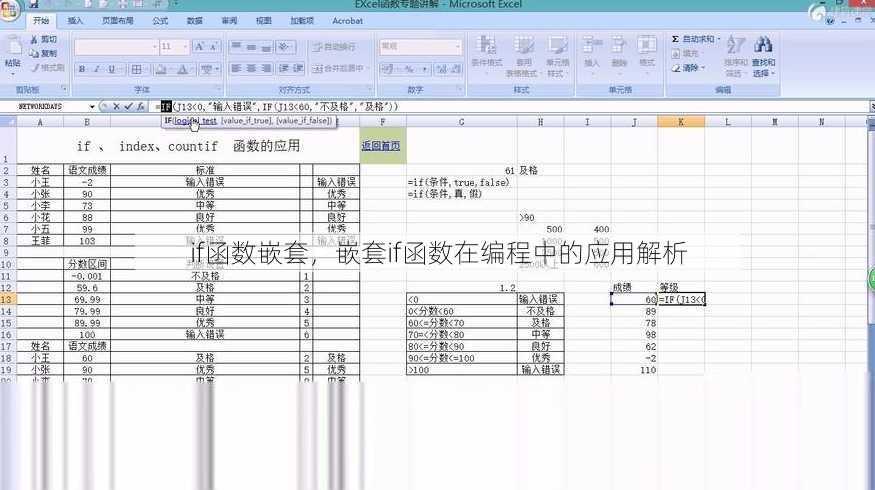Toggle Wrap Text (自动换行)

pos(334,47)
